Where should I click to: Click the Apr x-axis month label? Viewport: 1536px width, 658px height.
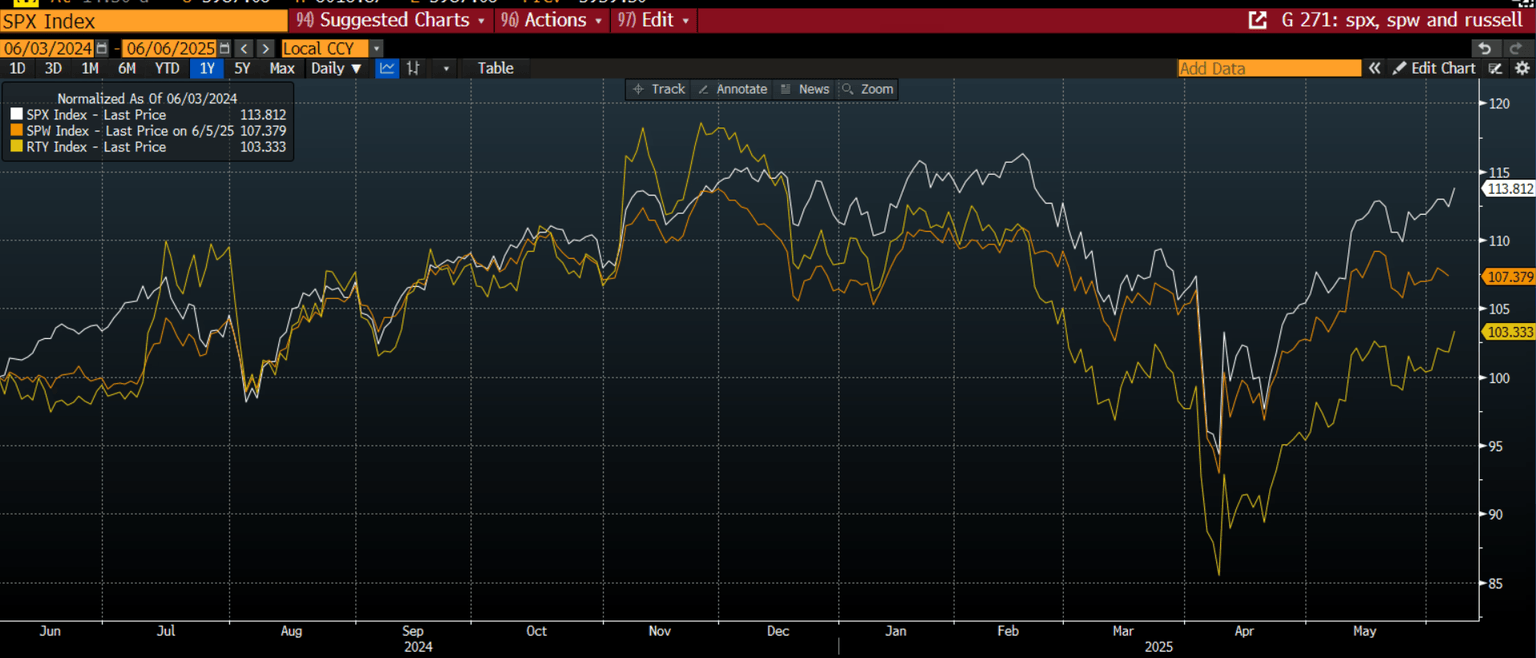click(1243, 631)
